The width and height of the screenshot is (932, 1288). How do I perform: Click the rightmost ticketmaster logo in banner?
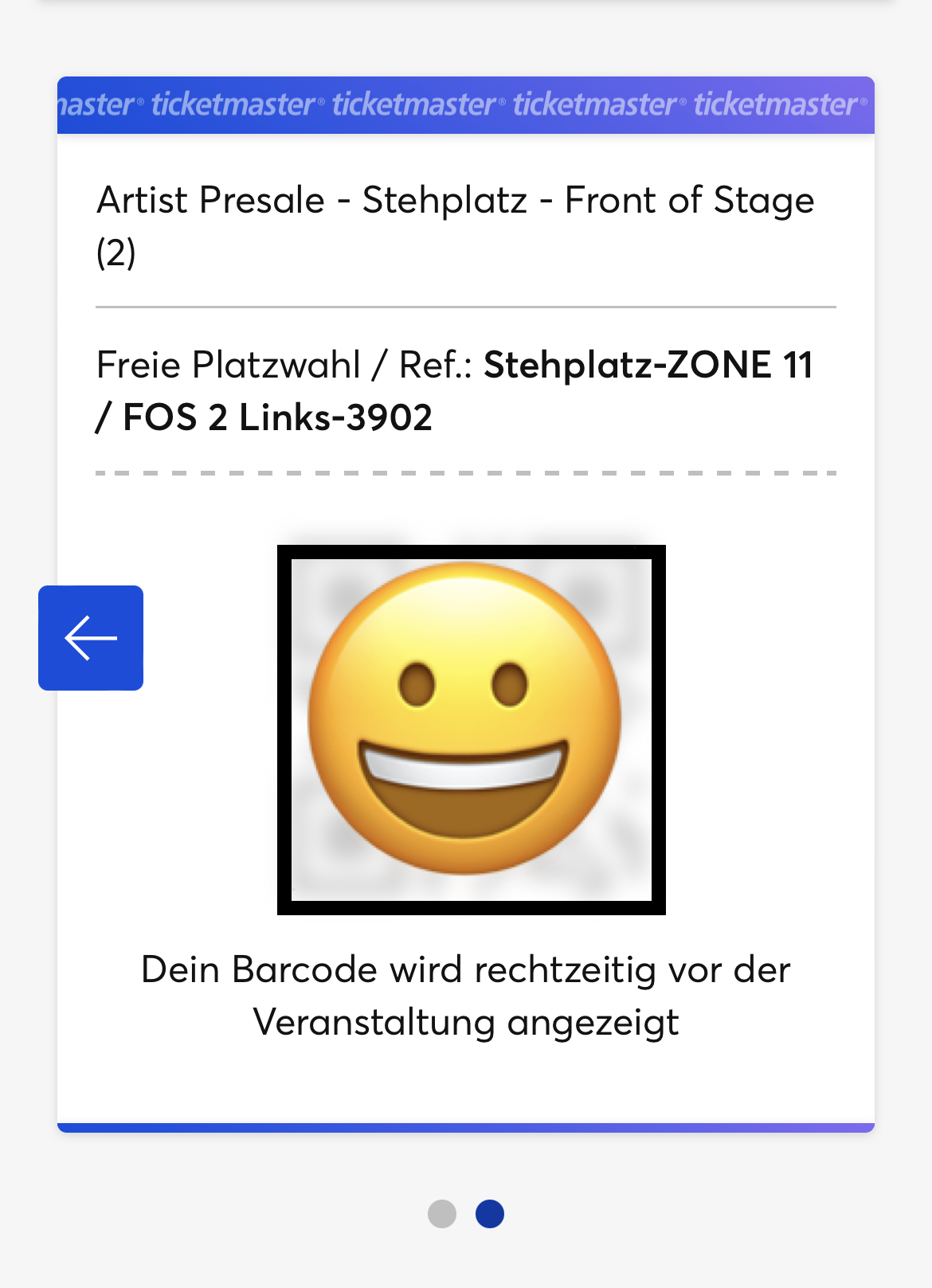(x=781, y=104)
